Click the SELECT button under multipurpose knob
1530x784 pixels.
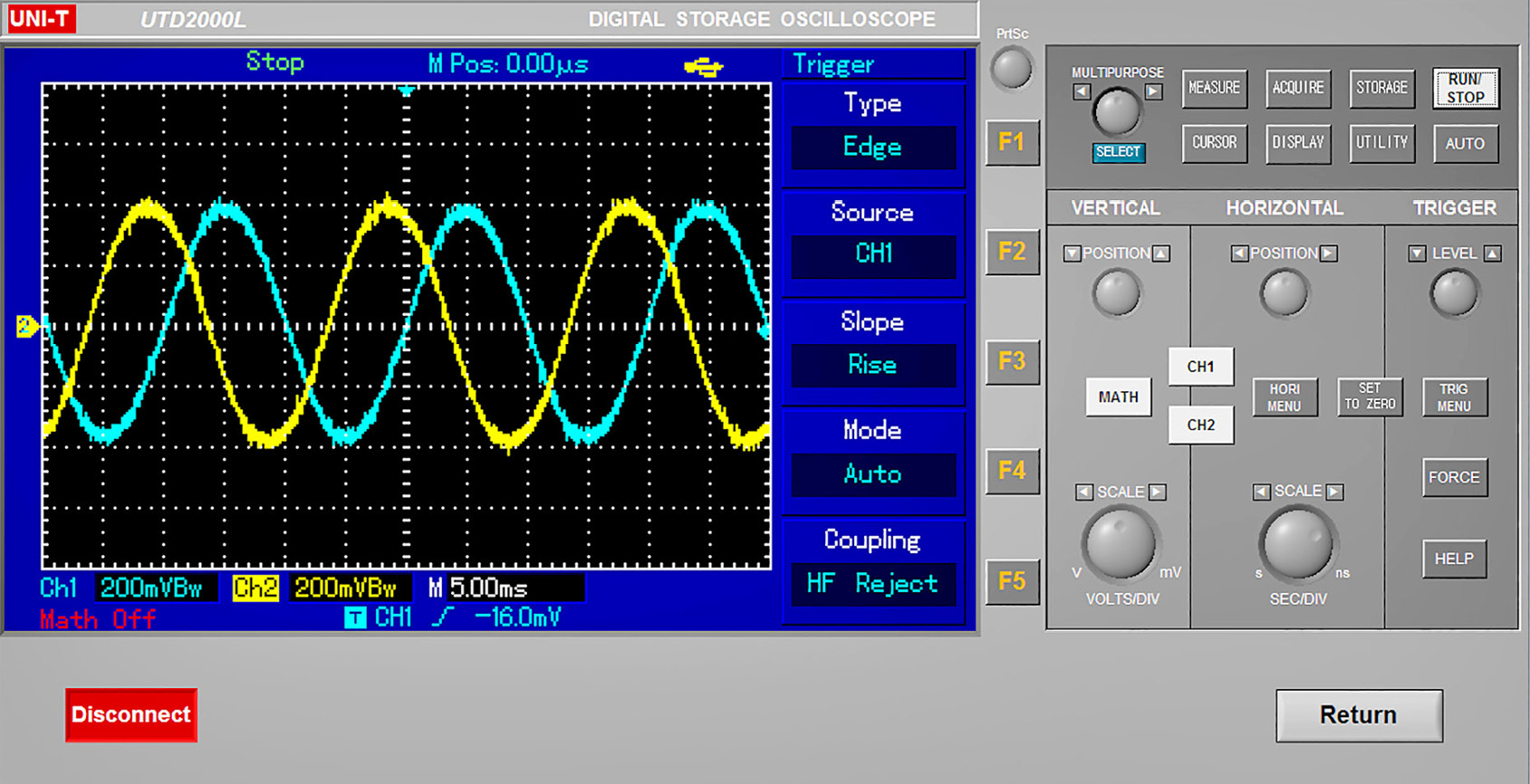tap(1118, 152)
